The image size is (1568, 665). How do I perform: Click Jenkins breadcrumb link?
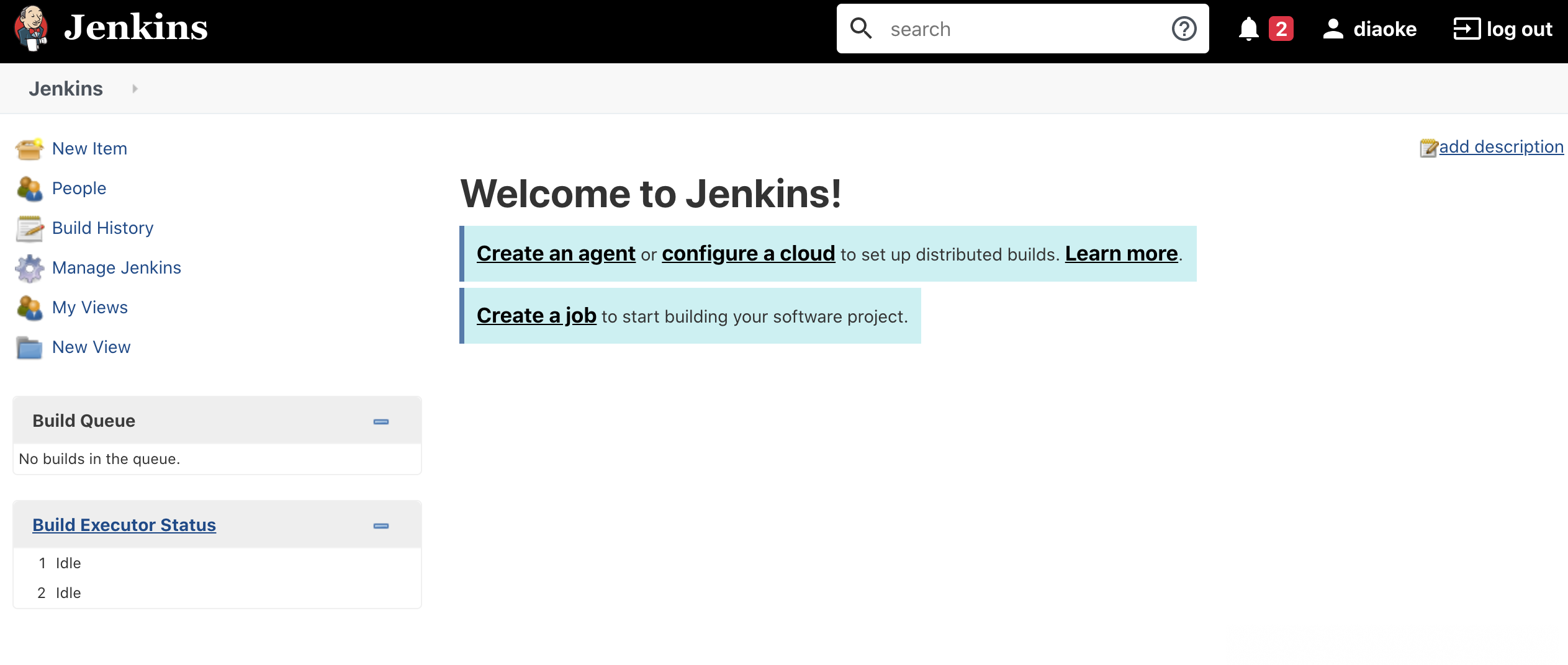pyautogui.click(x=66, y=89)
